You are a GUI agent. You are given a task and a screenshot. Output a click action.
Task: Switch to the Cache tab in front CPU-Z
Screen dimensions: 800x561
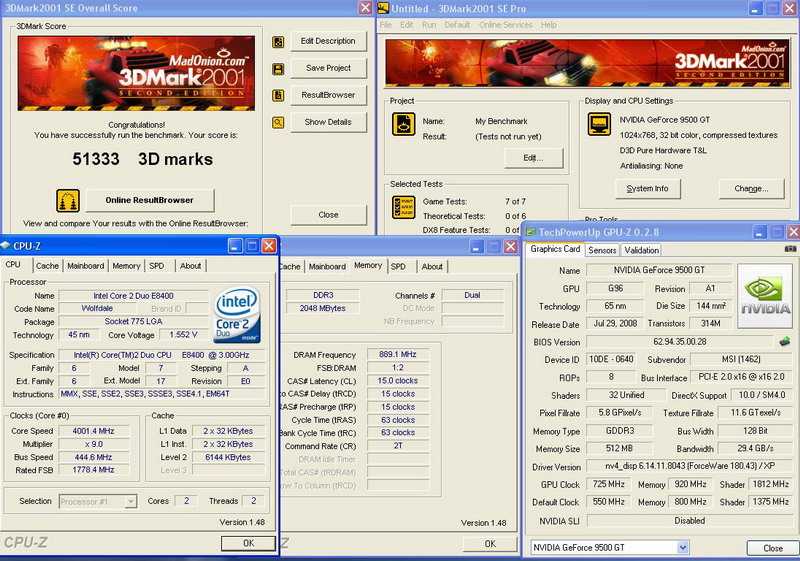(x=47, y=266)
